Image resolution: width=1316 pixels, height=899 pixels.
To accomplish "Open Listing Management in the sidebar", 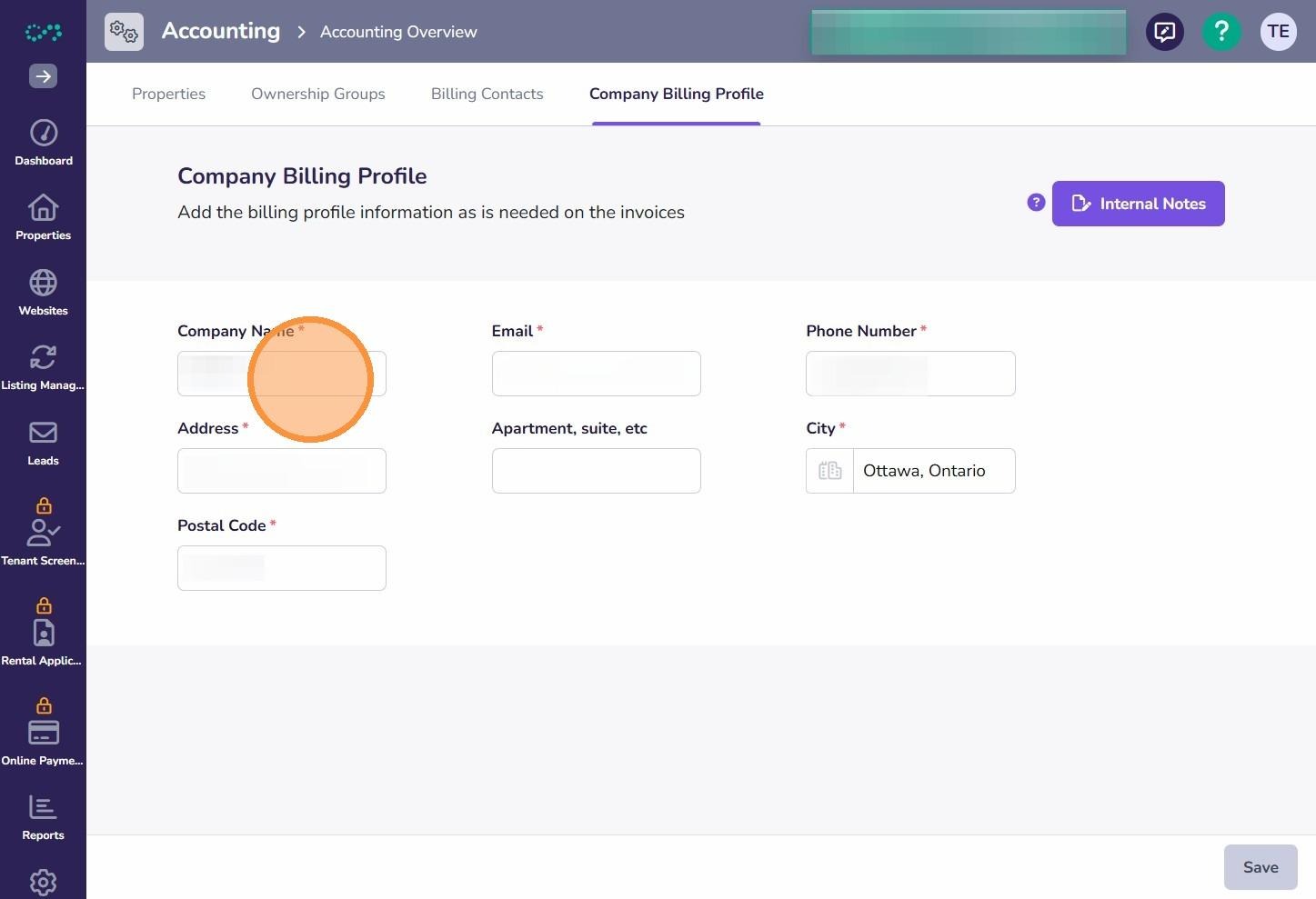I will [43, 367].
